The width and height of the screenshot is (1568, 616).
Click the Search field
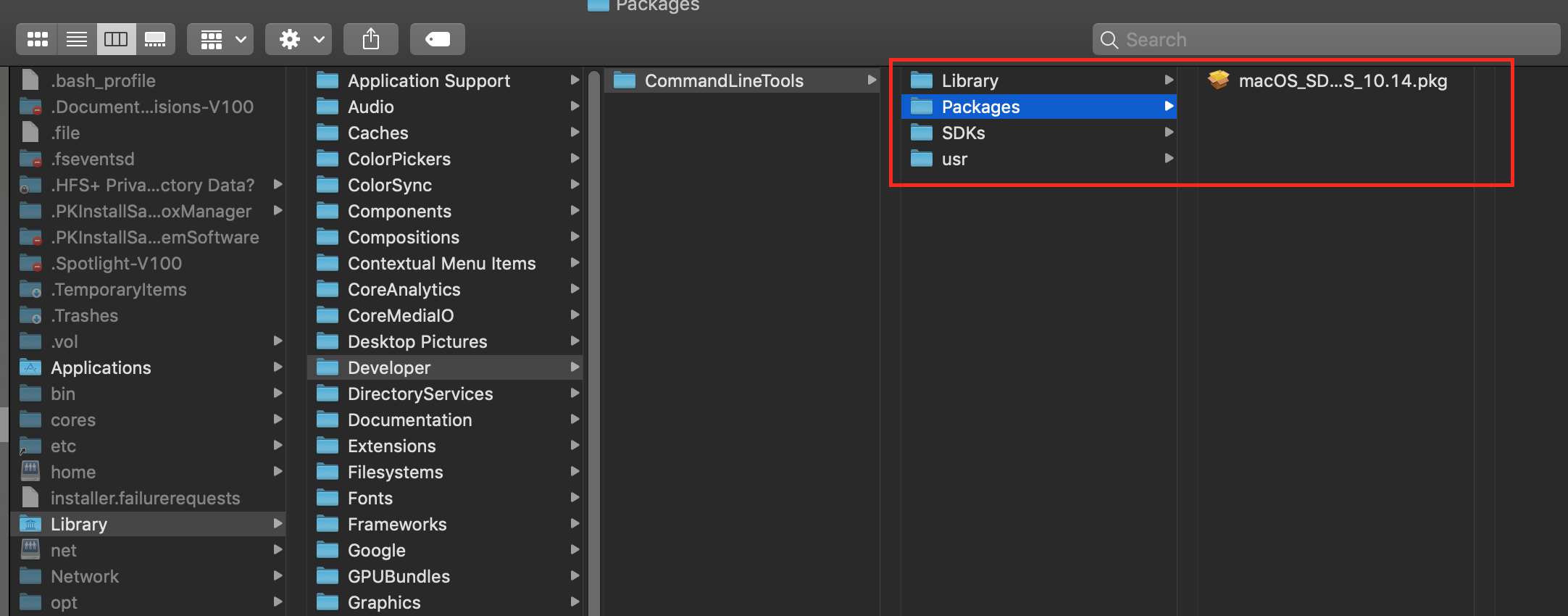point(1326,39)
